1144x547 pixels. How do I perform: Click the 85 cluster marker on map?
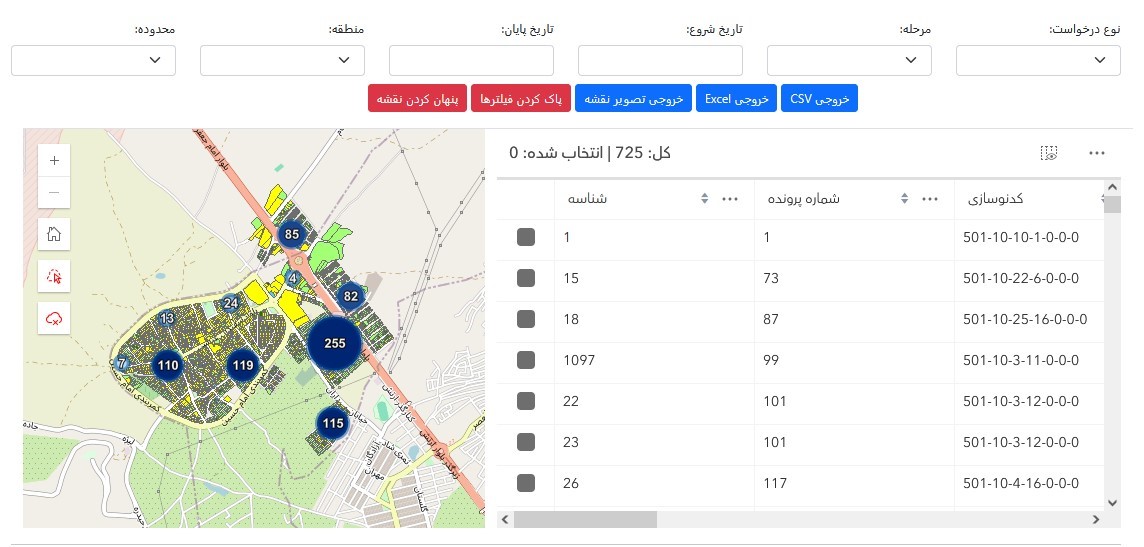click(292, 235)
